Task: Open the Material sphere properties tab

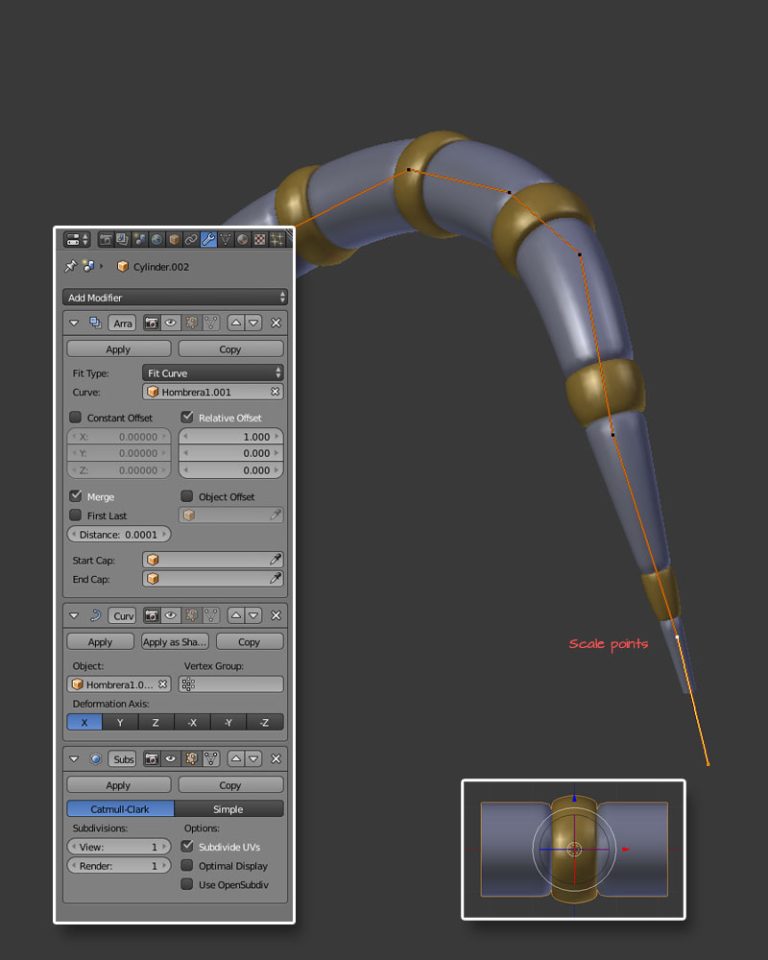Action: pyautogui.click(x=242, y=240)
